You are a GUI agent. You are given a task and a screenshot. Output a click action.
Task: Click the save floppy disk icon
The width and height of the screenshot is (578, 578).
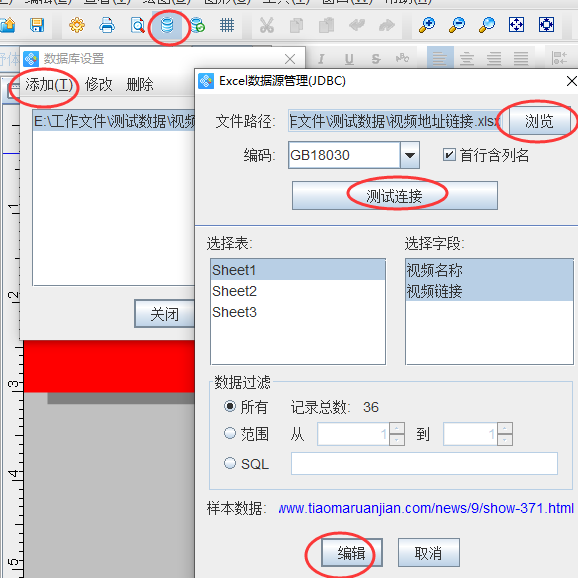coord(37,25)
